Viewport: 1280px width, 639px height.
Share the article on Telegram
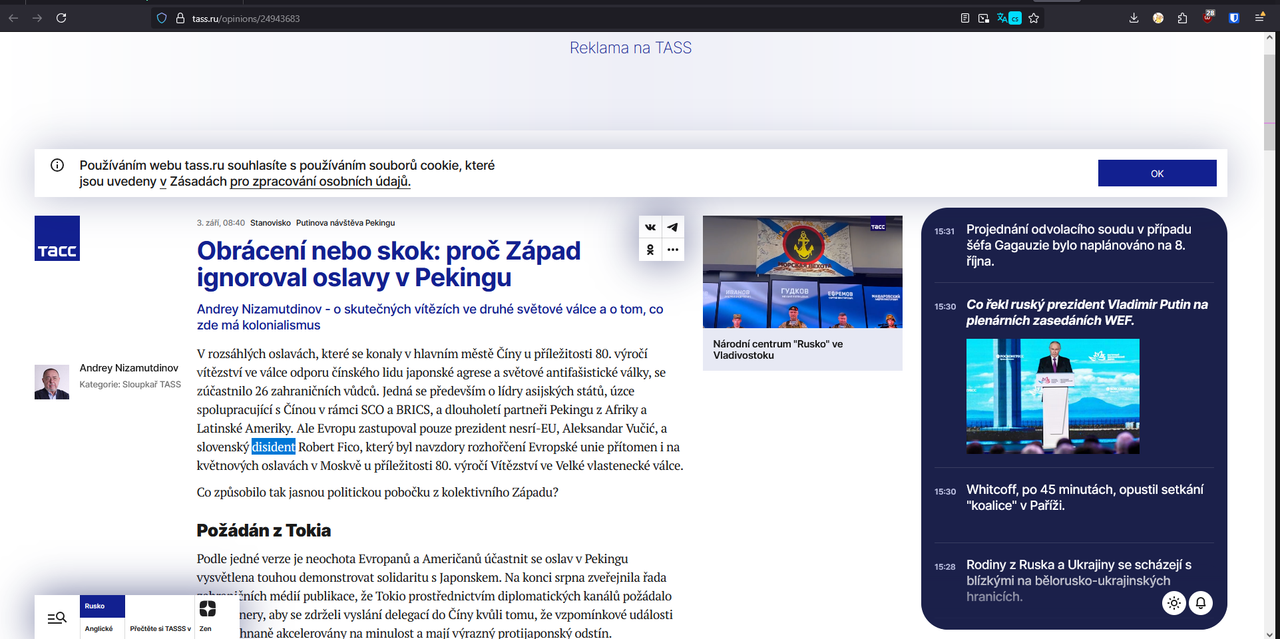[x=673, y=227]
